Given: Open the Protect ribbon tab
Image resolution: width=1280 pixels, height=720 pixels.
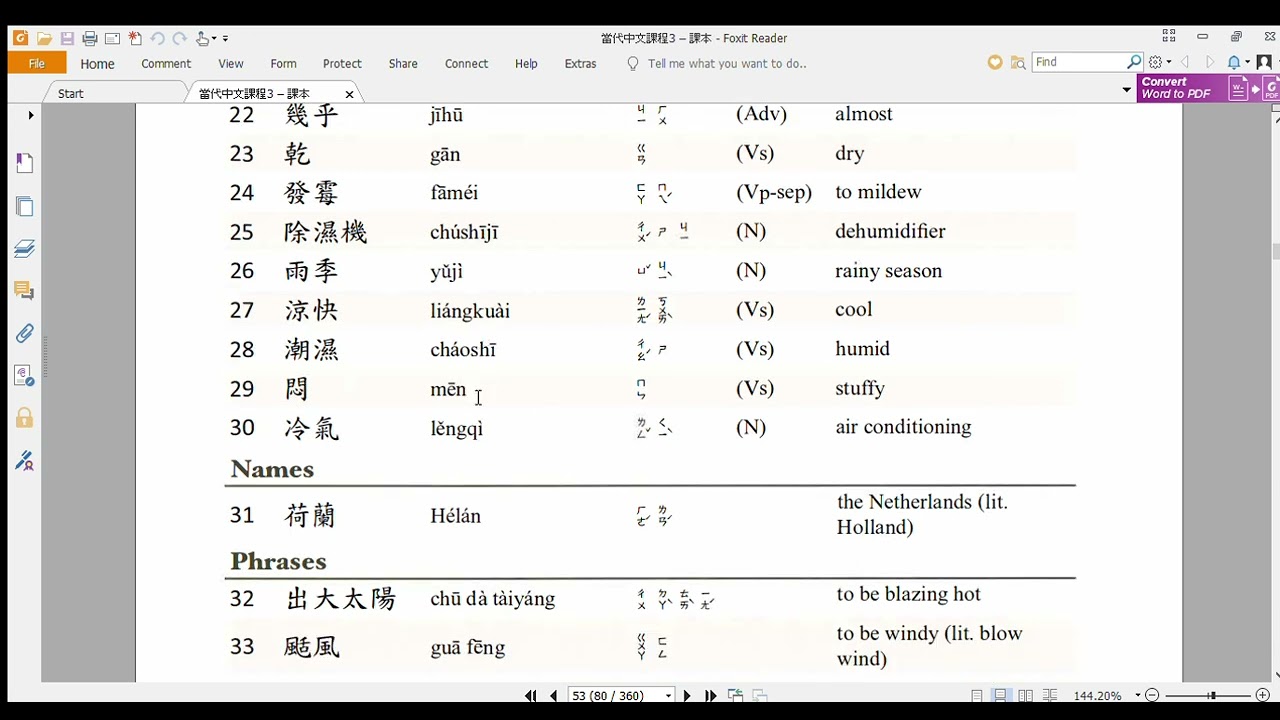Looking at the screenshot, I should [342, 64].
